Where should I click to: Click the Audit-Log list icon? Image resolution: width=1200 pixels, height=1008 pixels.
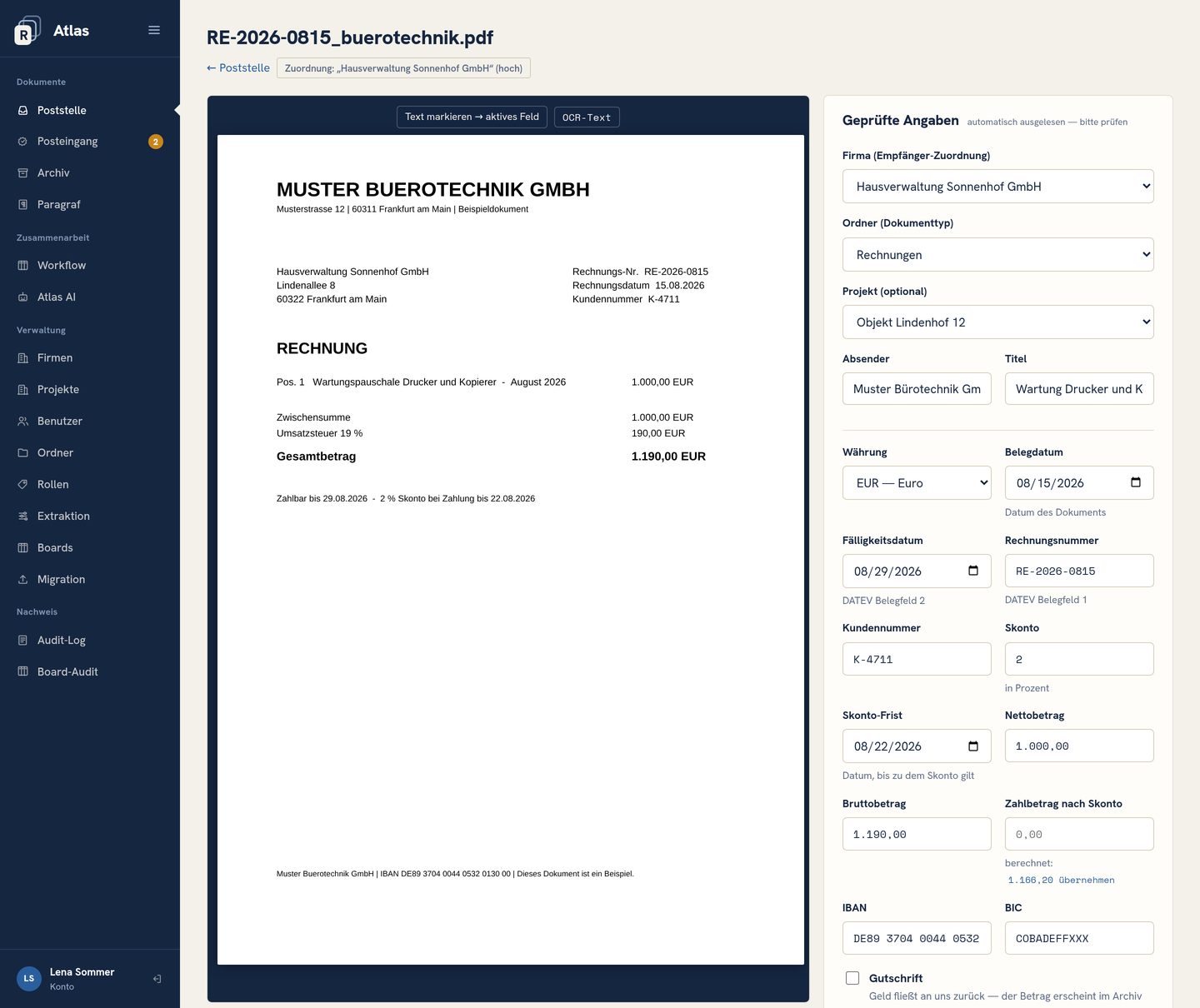(x=22, y=641)
